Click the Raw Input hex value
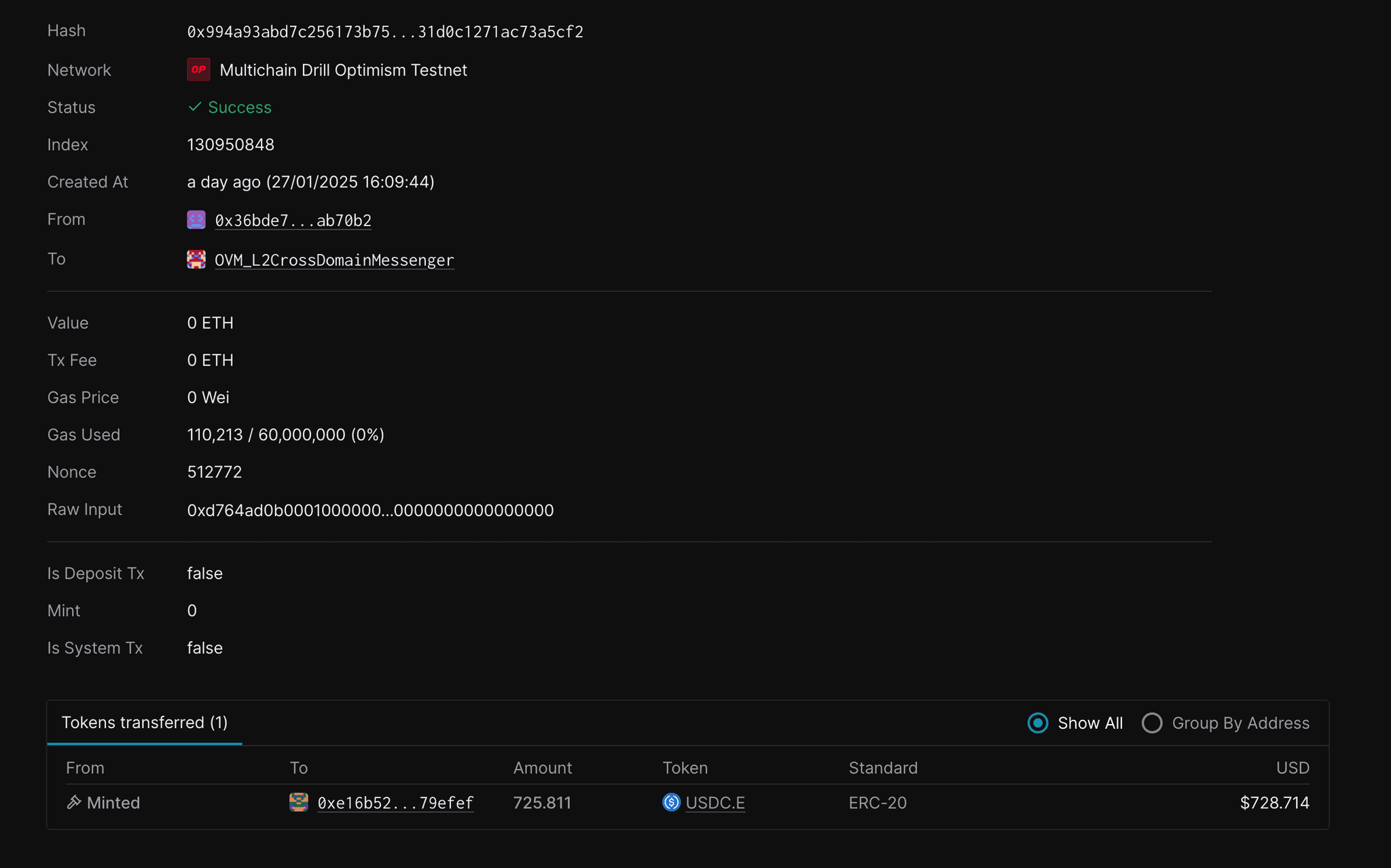This screenshot has width=1391, height=868. [370, 510]
